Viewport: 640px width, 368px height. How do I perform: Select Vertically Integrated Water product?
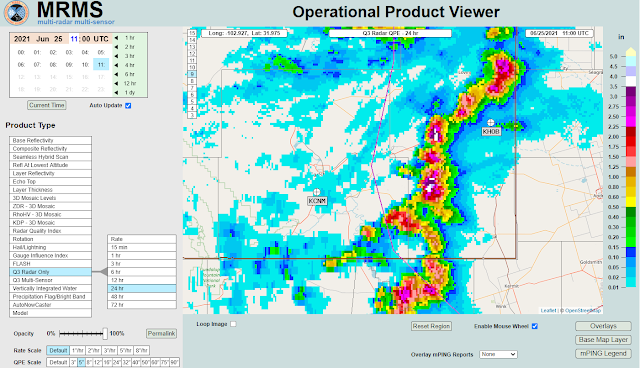click(x=50, y=288)
